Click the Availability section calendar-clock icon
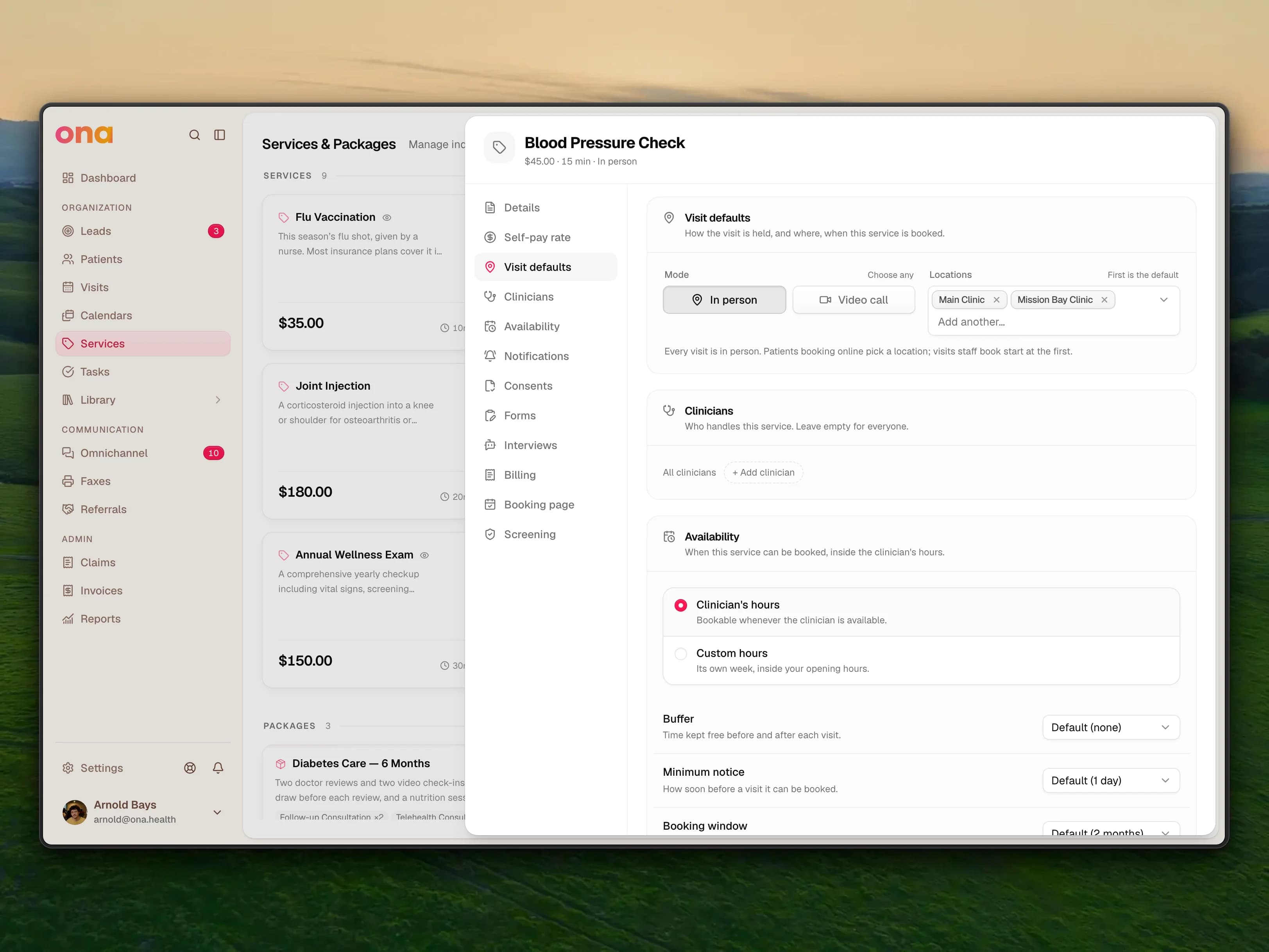Image resolution: width=1269 pixels, height=952 pixels. [x=669, y=537]
